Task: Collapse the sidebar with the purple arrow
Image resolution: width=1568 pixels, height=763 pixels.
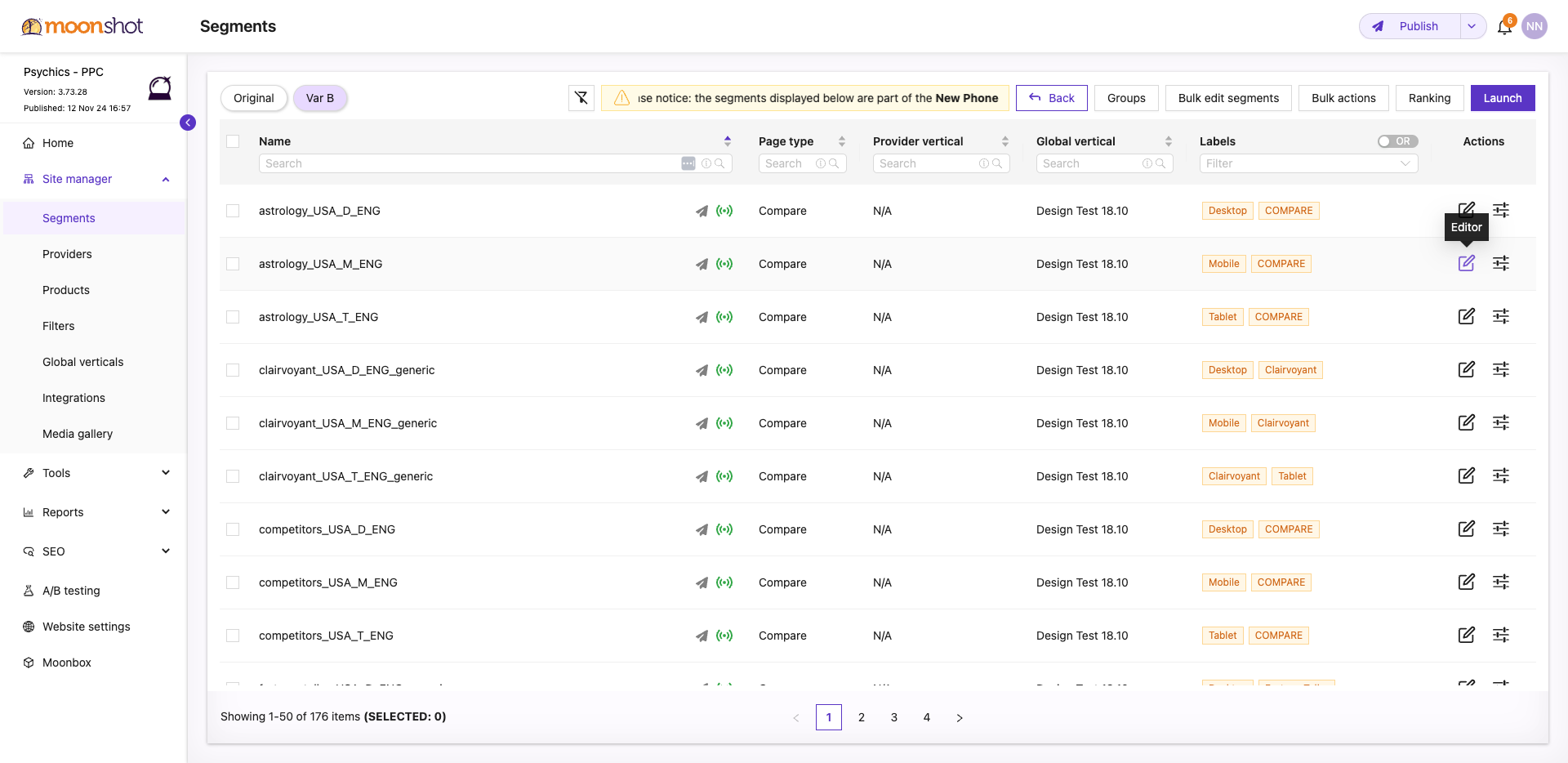Action: point(188,123)
